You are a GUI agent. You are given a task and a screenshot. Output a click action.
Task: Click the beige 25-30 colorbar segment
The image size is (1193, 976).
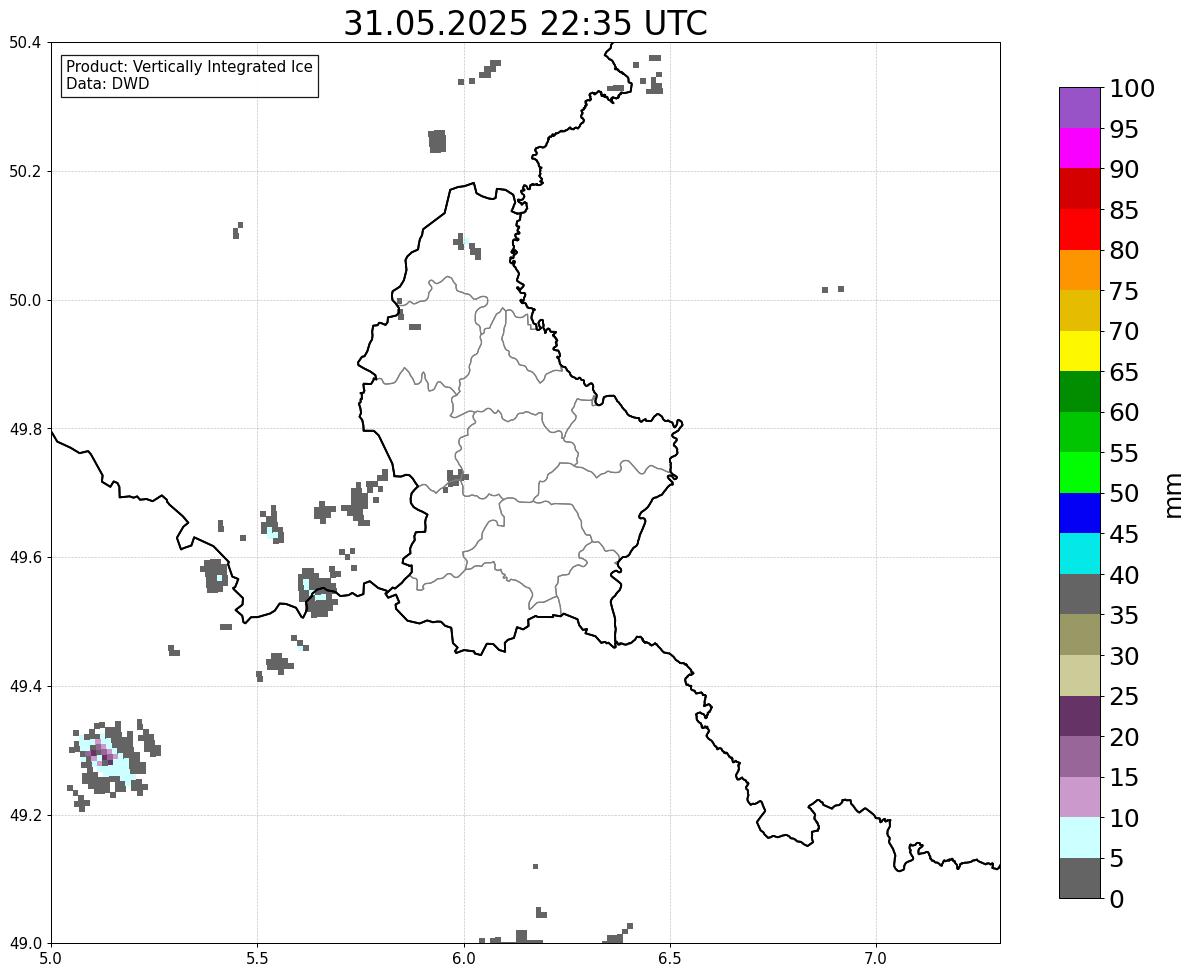point(1080,676)
